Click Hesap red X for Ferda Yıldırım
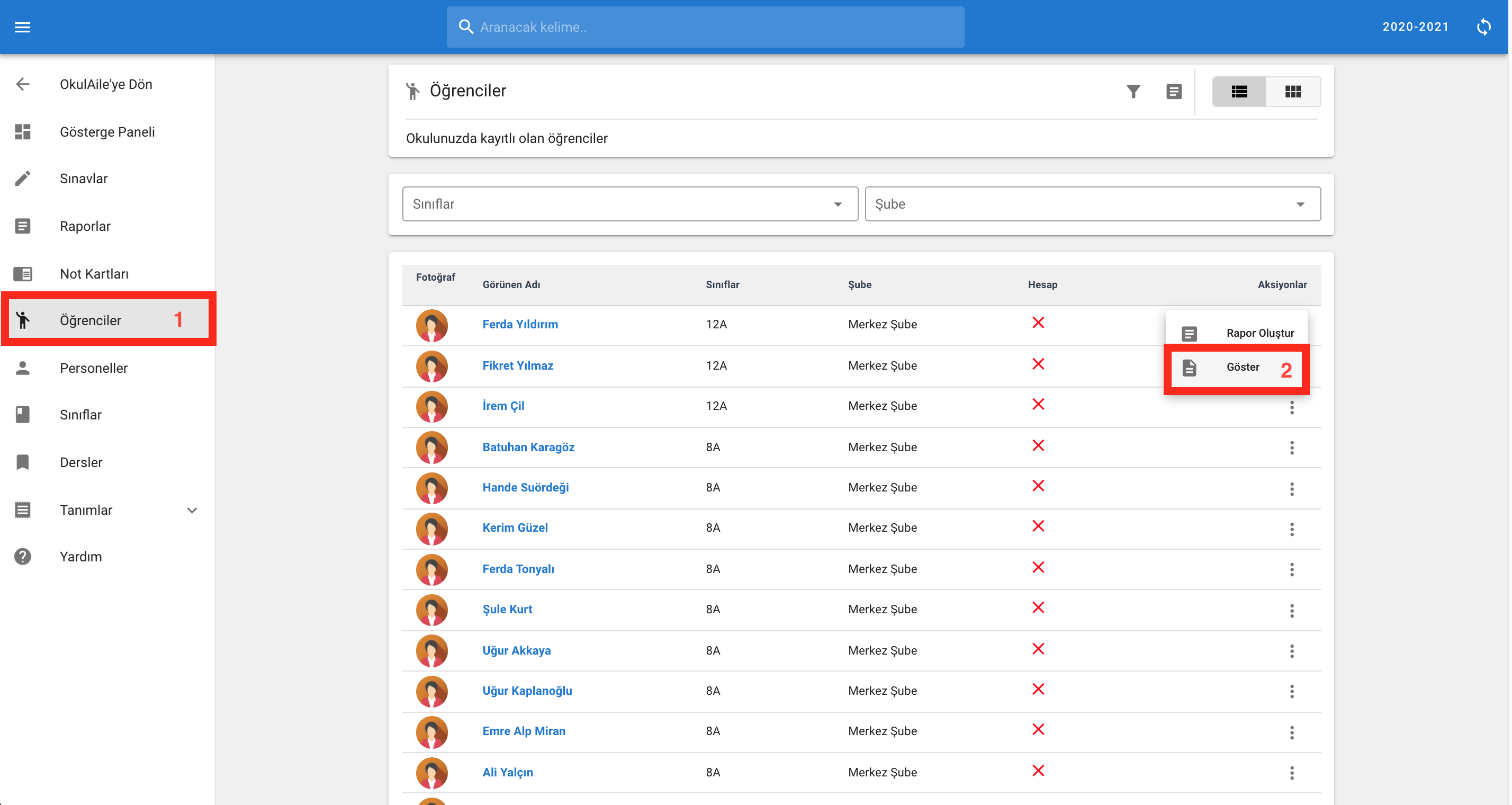The height and width of the screenshot is (805, 1512). click(1038, 323)
